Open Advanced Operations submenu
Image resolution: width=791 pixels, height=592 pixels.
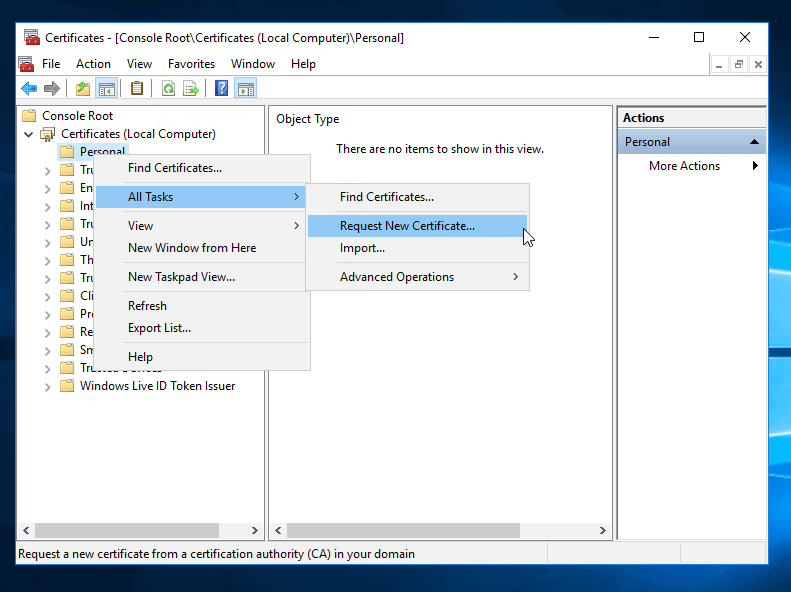coord(417,277)
